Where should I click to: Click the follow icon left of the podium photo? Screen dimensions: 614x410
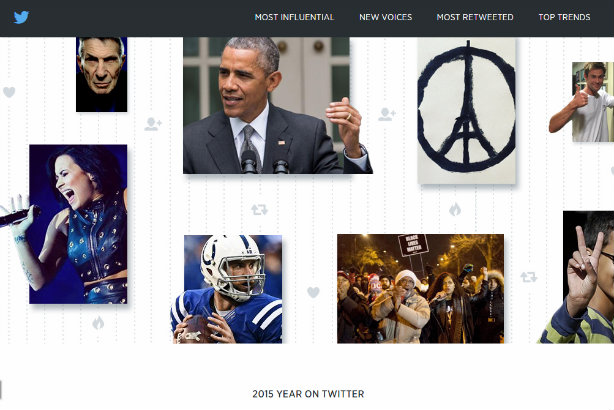[153, 124]
